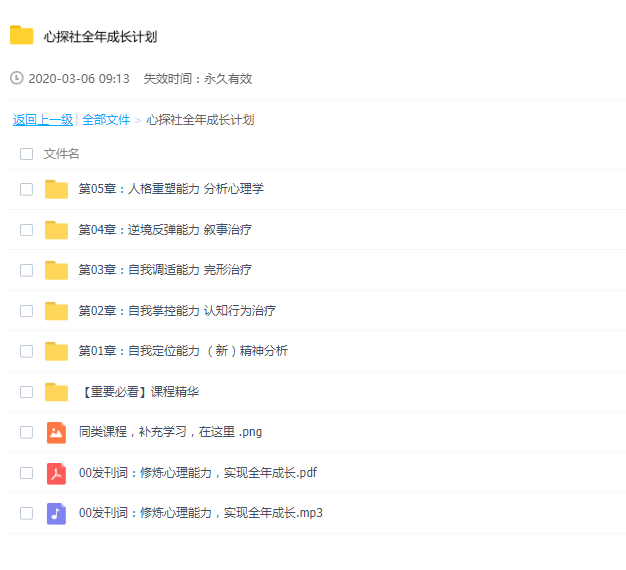Check the box for 第04章 folder

26,230
